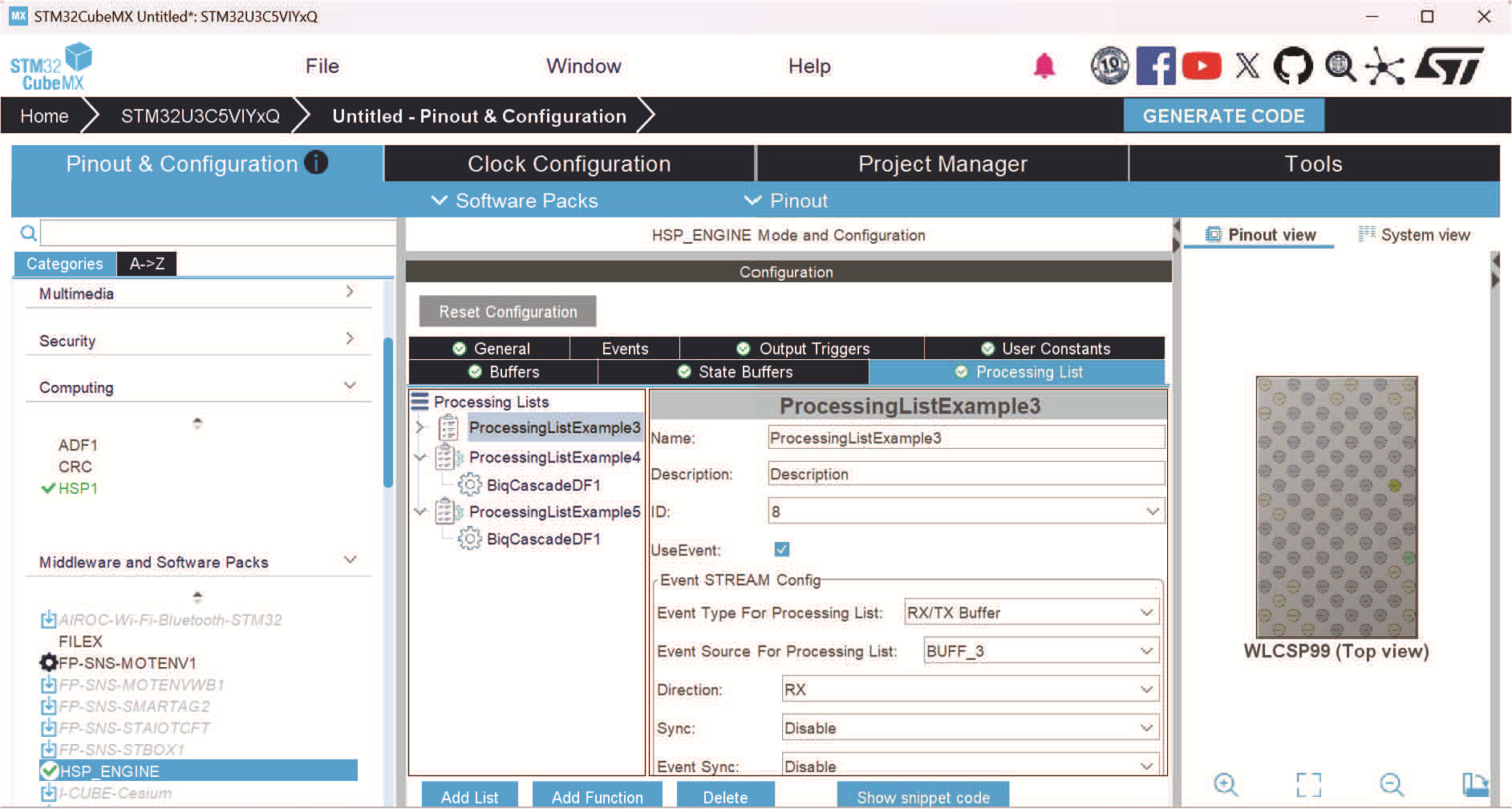Zoom in on the pinout view

(x=1226, y=784)
